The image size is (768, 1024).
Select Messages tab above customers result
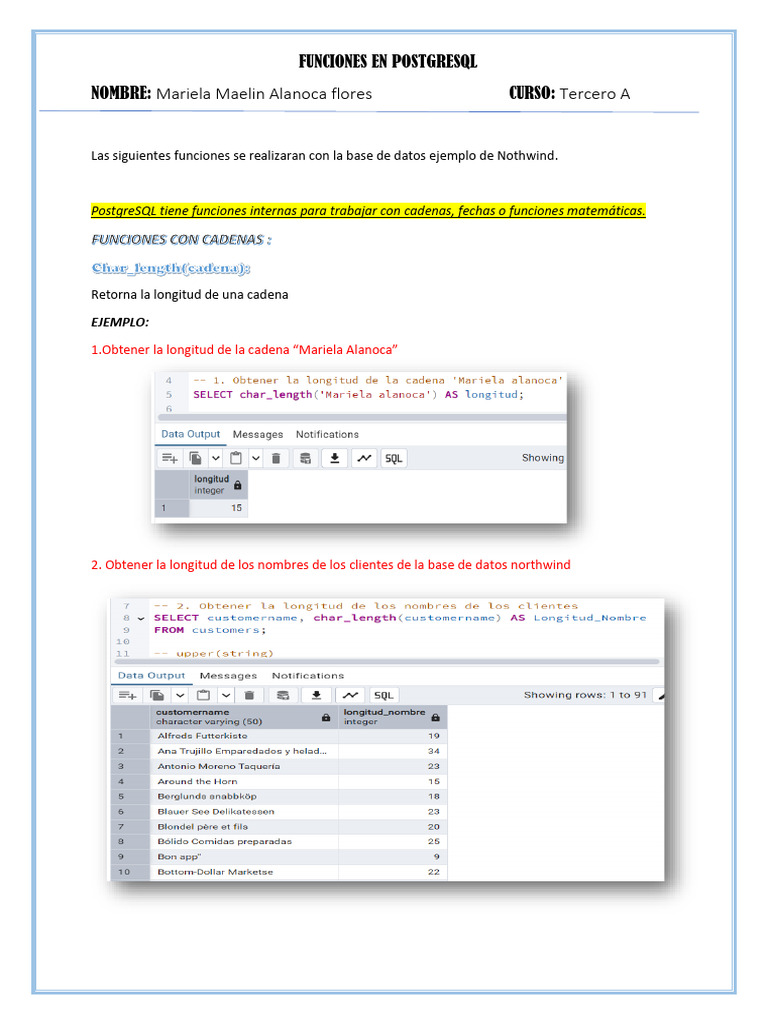click(x=229, y=676)
